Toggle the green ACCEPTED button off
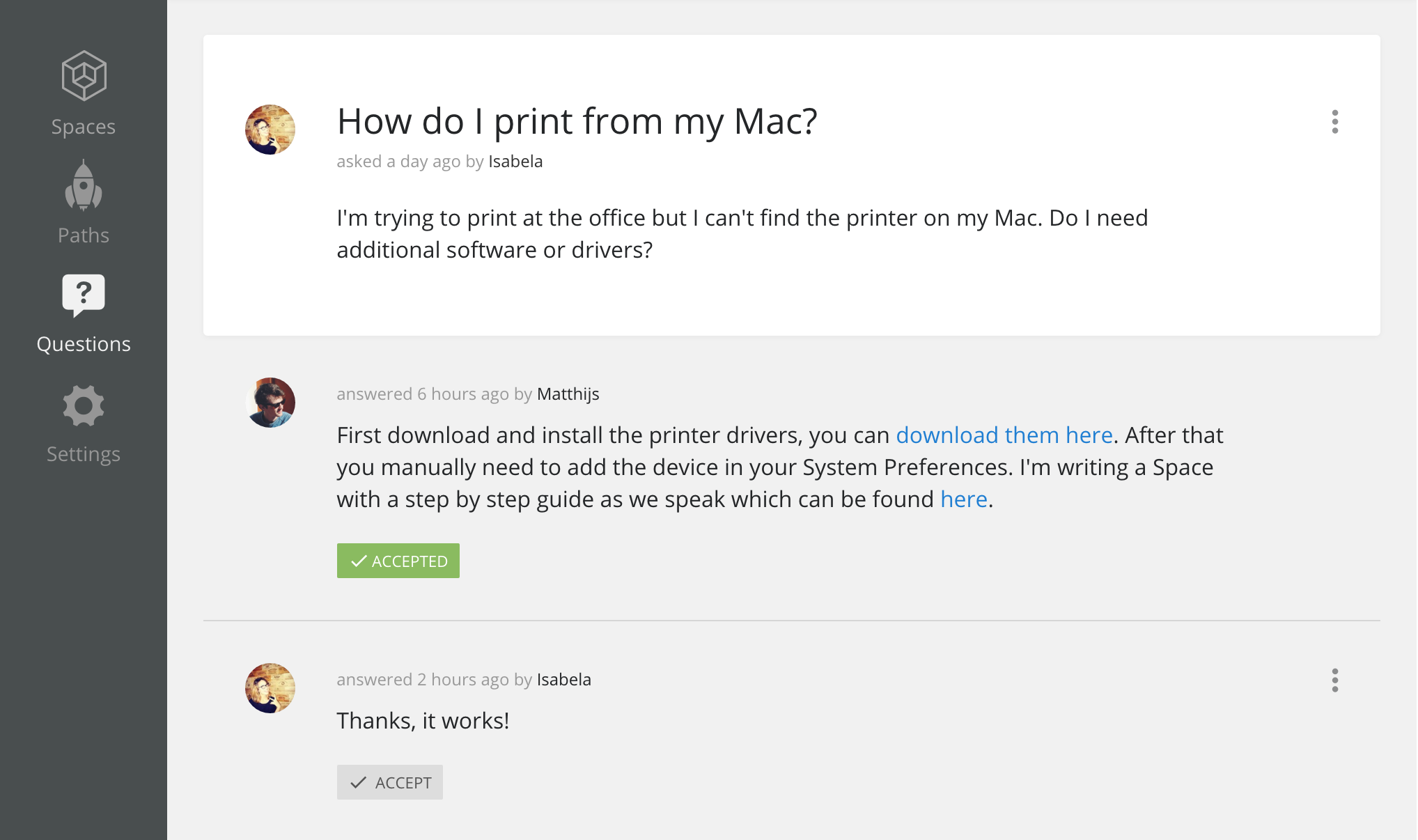1418x840 pixels. coord(398,561)
